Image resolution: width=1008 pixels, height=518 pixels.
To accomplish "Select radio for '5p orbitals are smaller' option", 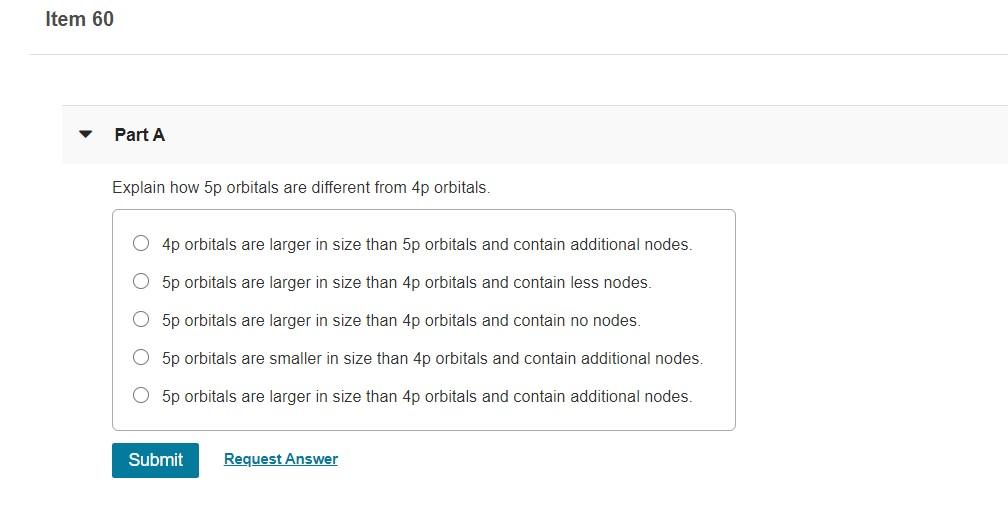I will tap(141, 357).
